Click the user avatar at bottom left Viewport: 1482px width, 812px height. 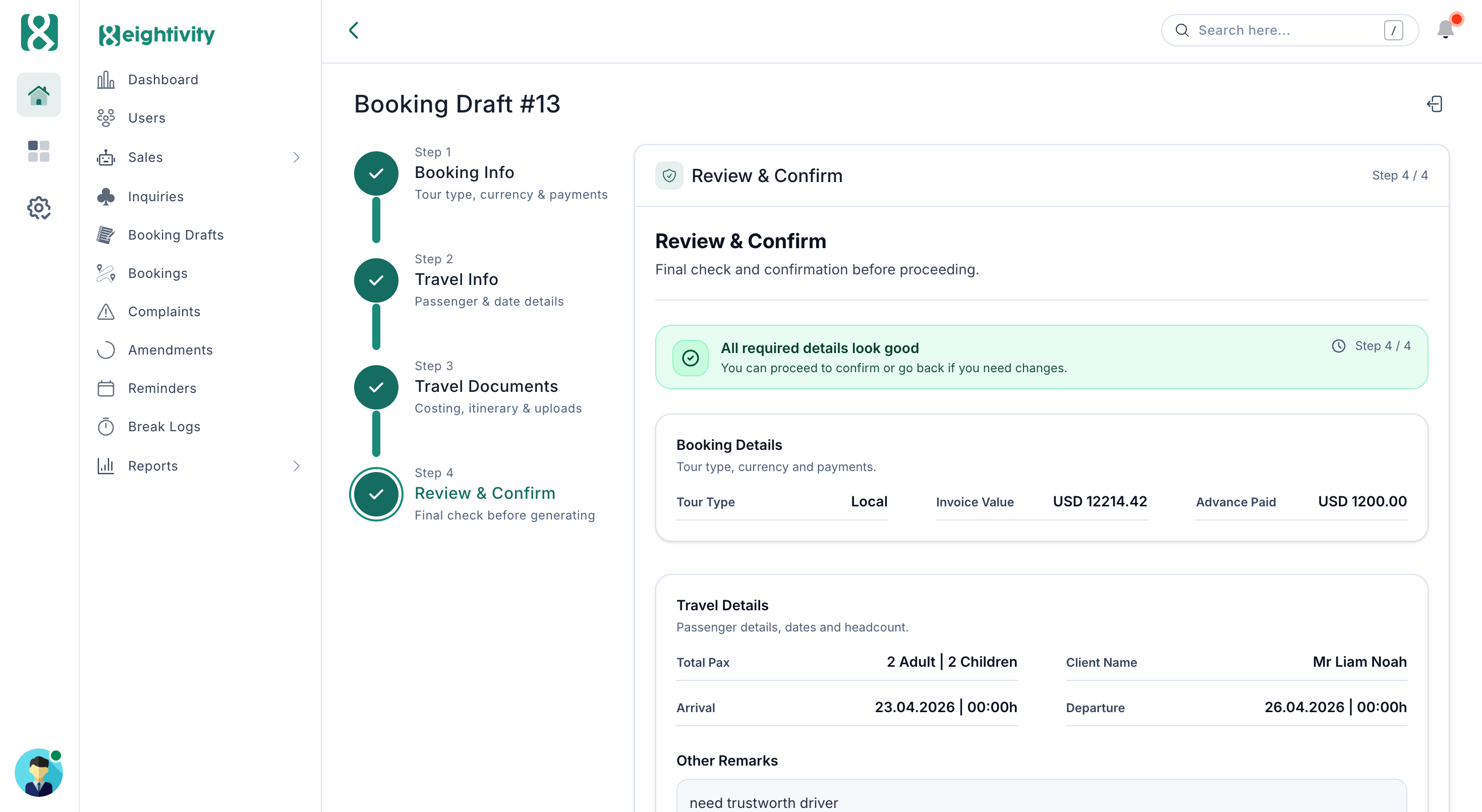tap(38, 772)
